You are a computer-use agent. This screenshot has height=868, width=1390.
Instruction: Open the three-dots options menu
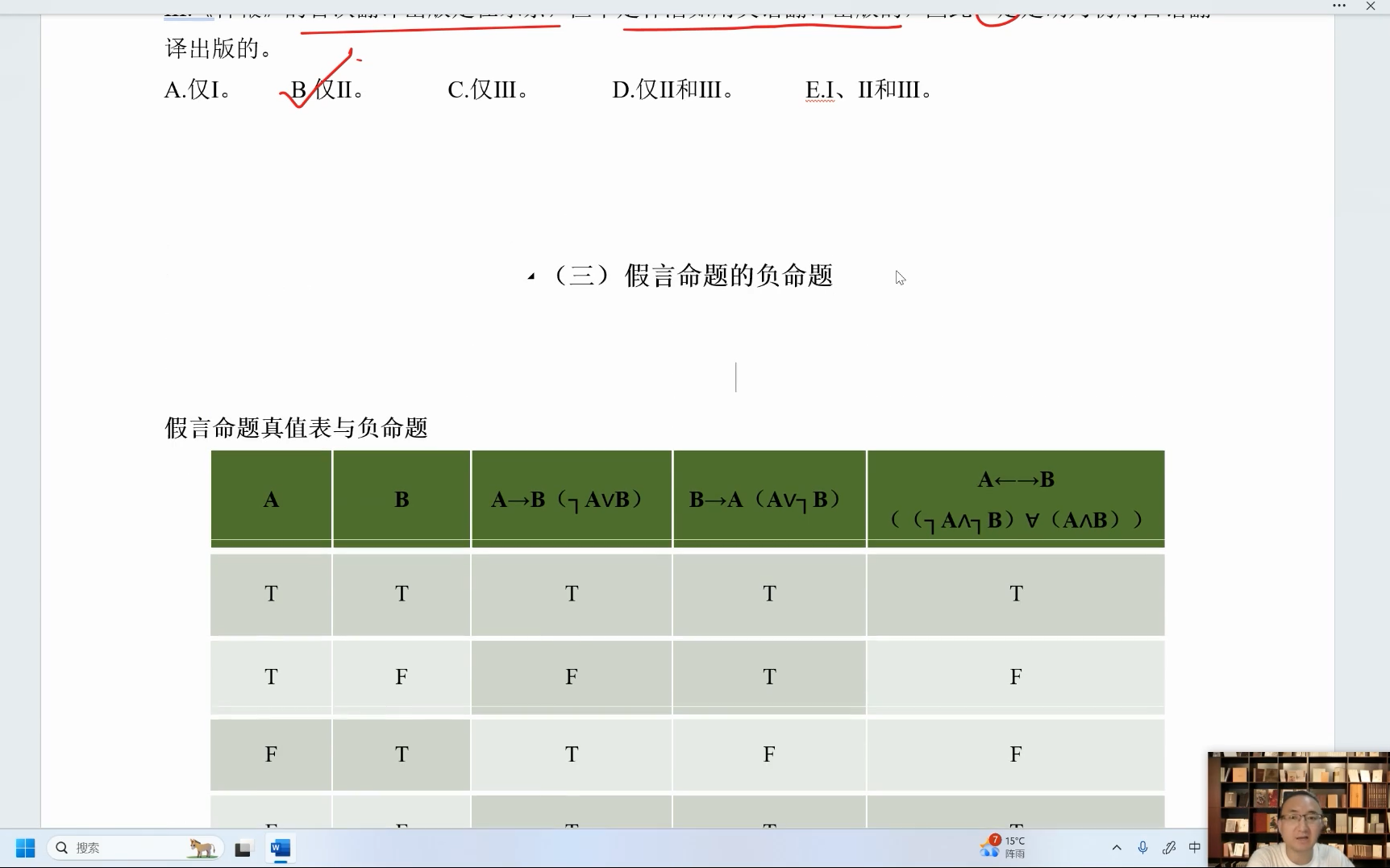pos(1339,6)
